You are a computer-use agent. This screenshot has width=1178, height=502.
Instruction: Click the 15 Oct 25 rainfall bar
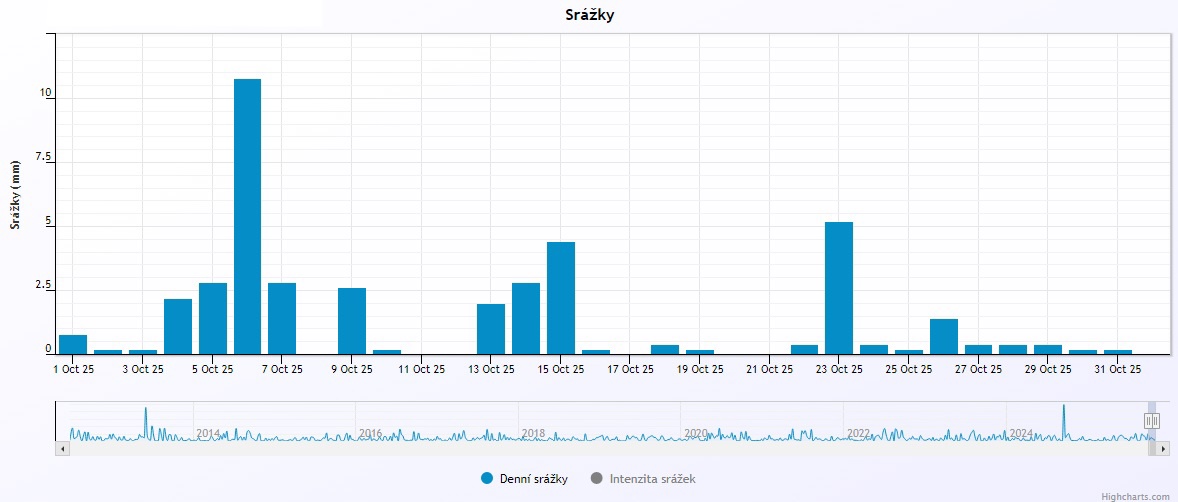coord(560,298)
